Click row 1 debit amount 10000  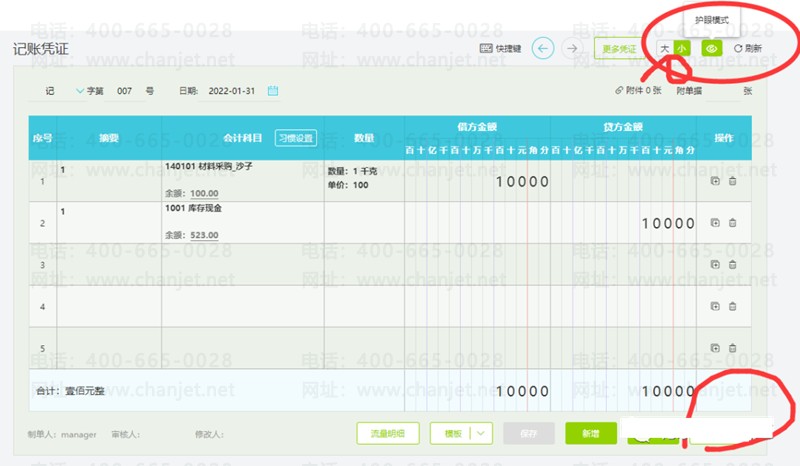[x=522, y=182]
